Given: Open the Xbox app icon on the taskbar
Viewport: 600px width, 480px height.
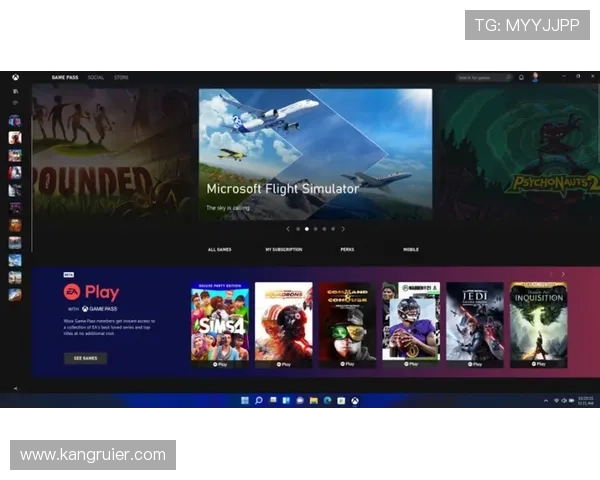Looking at the screenshot, I should point(354,400).
